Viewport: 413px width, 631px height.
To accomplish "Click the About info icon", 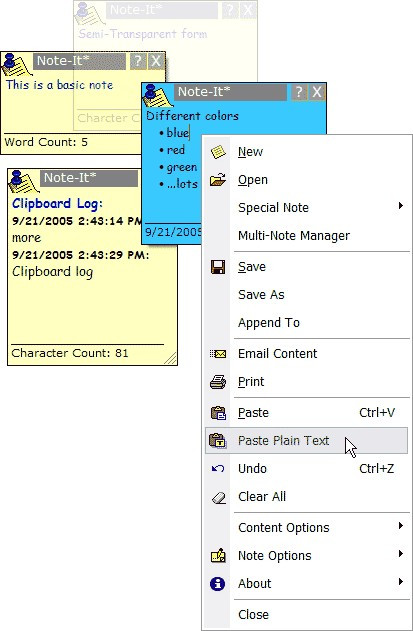I will [217, 584].
